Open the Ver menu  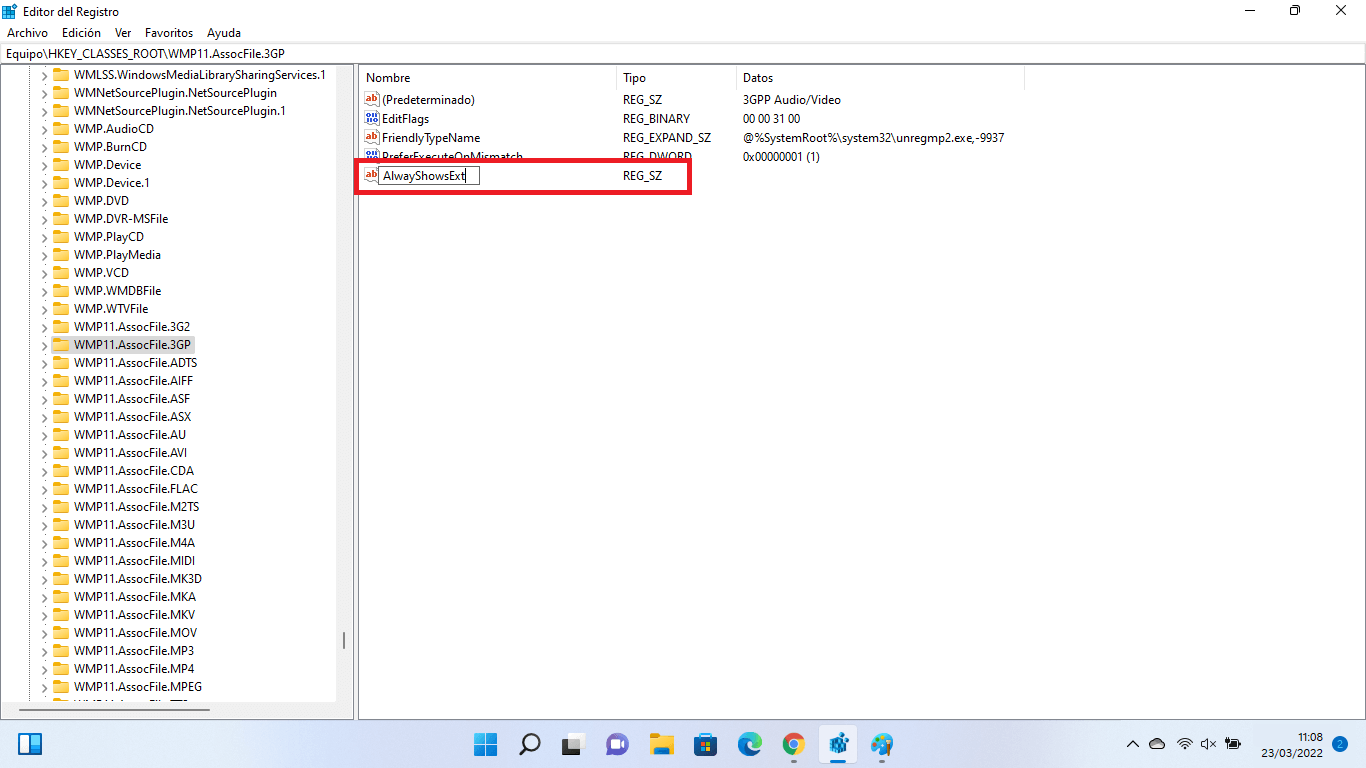click(x=123, y=33)
